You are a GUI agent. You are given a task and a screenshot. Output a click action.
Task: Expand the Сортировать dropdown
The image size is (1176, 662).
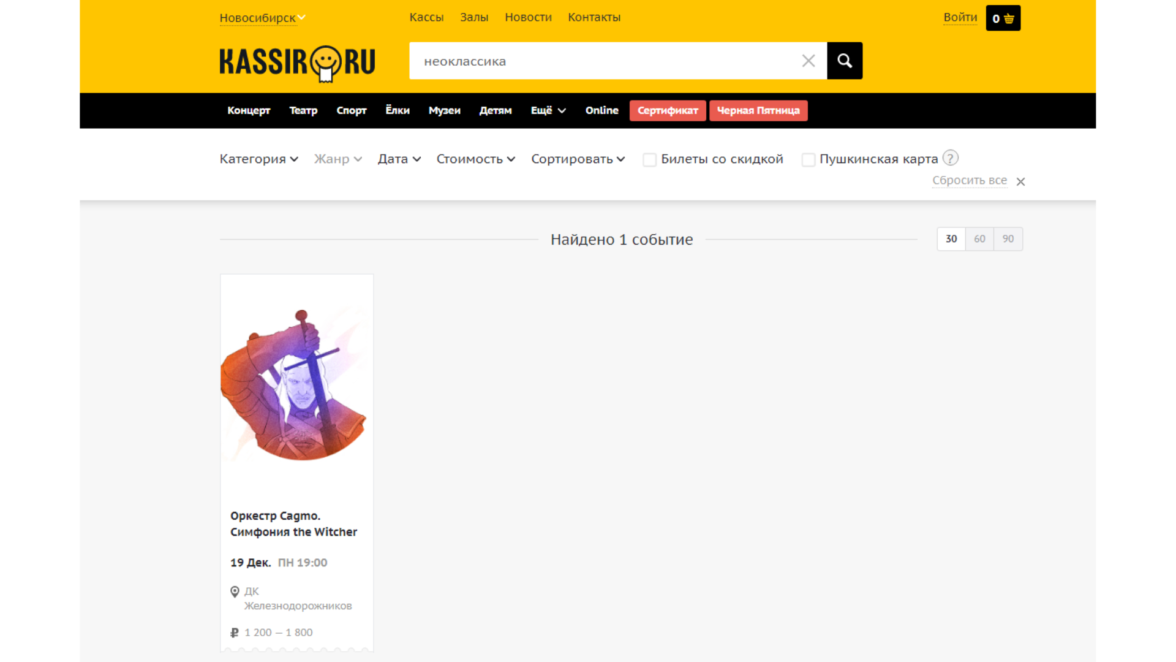pos(578,159)
